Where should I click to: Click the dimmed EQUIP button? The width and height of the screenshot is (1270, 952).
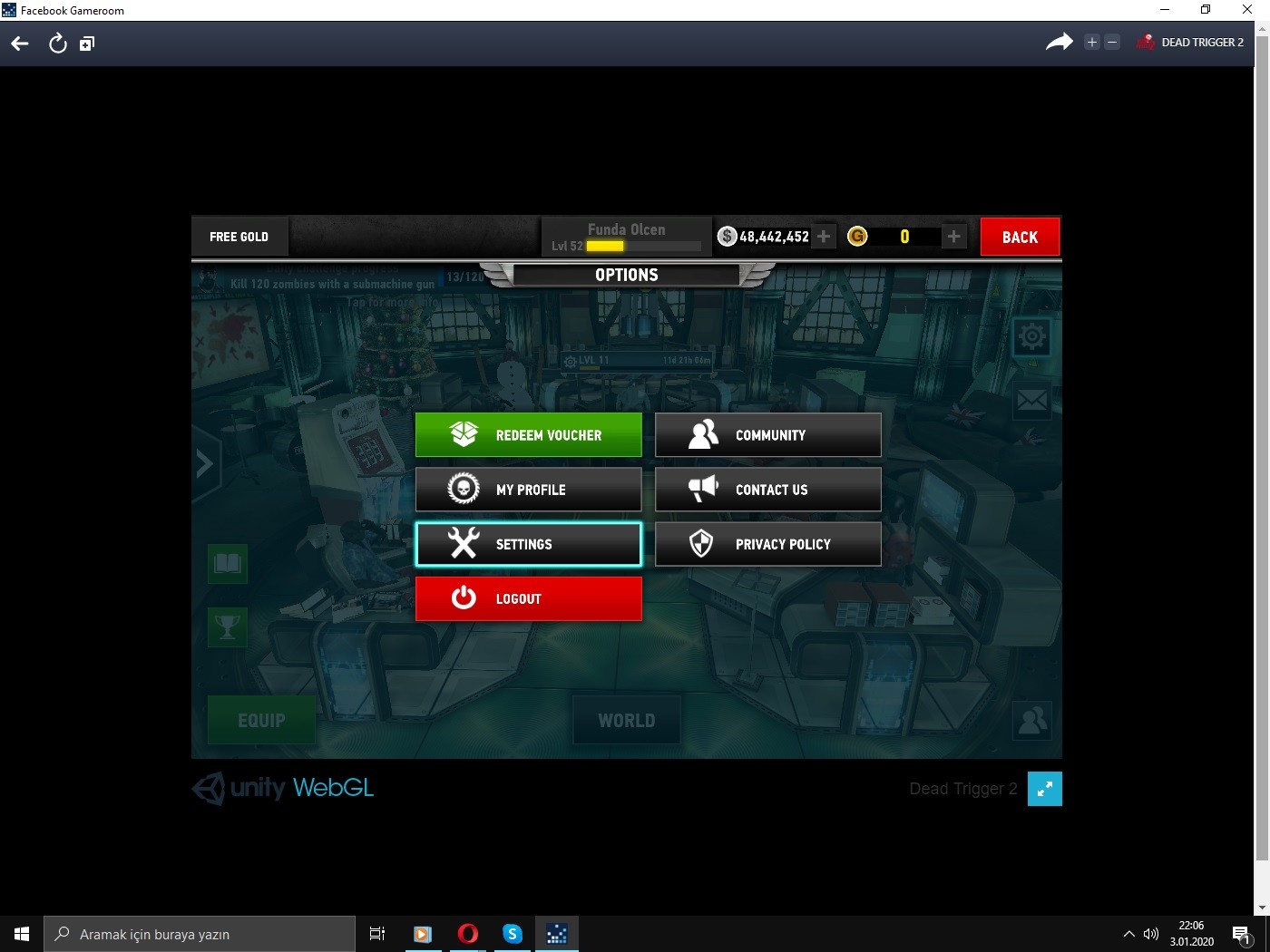tap(261, 721)
